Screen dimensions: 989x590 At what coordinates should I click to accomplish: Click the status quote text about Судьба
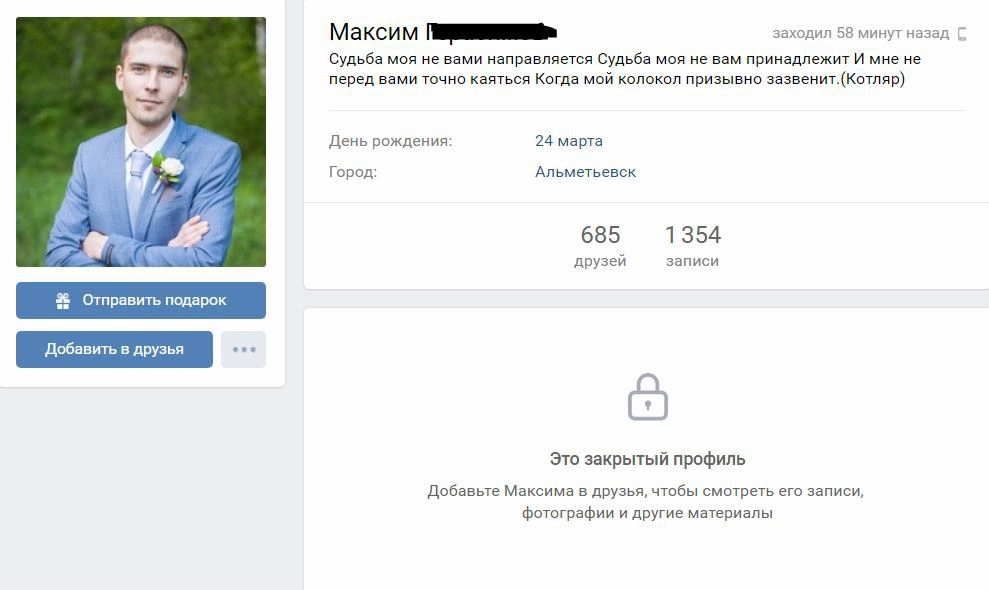coord(624,69)
